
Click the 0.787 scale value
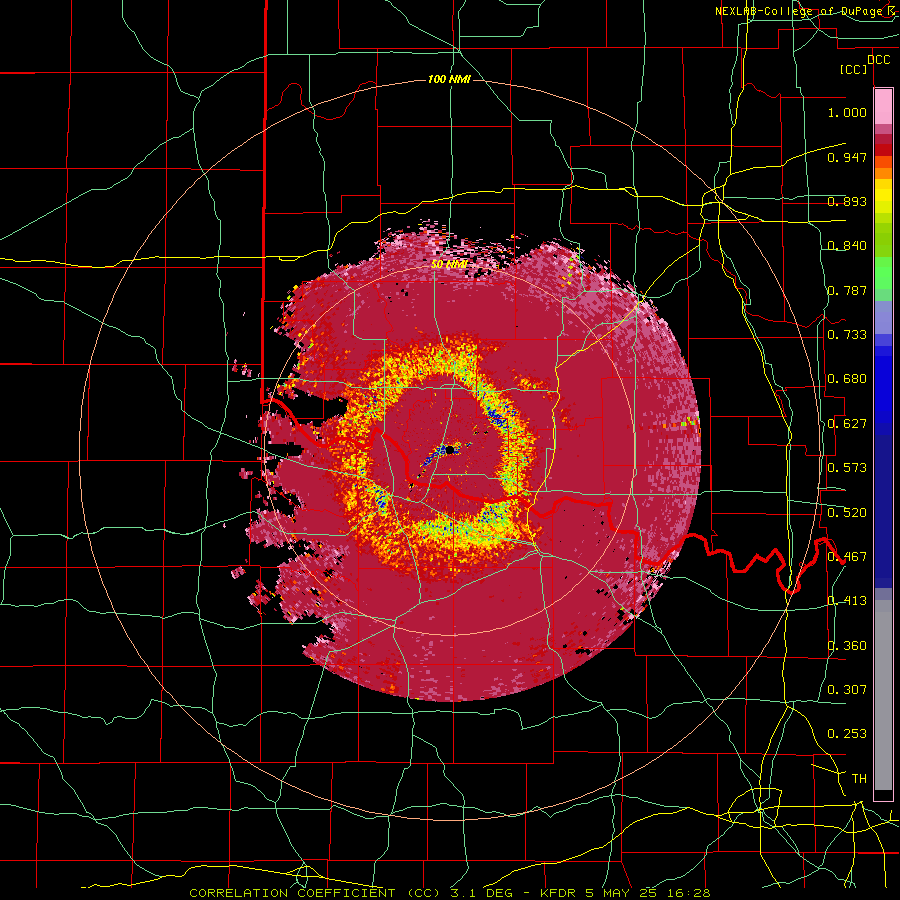[x=847, y=290]
